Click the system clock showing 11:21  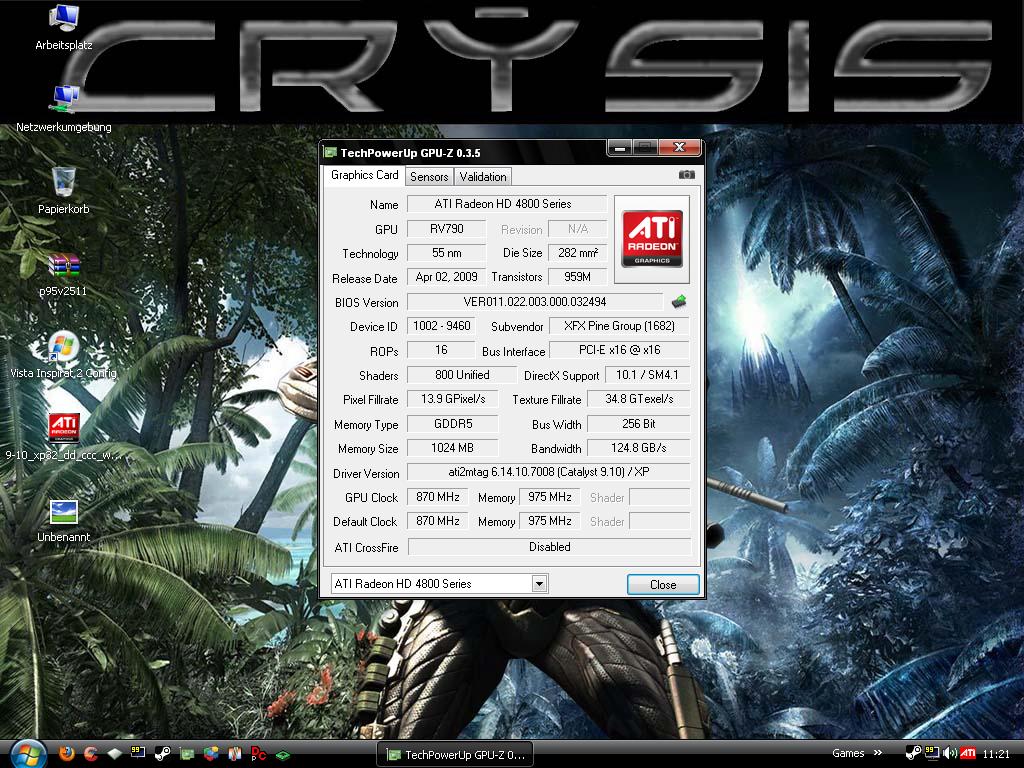996,754
